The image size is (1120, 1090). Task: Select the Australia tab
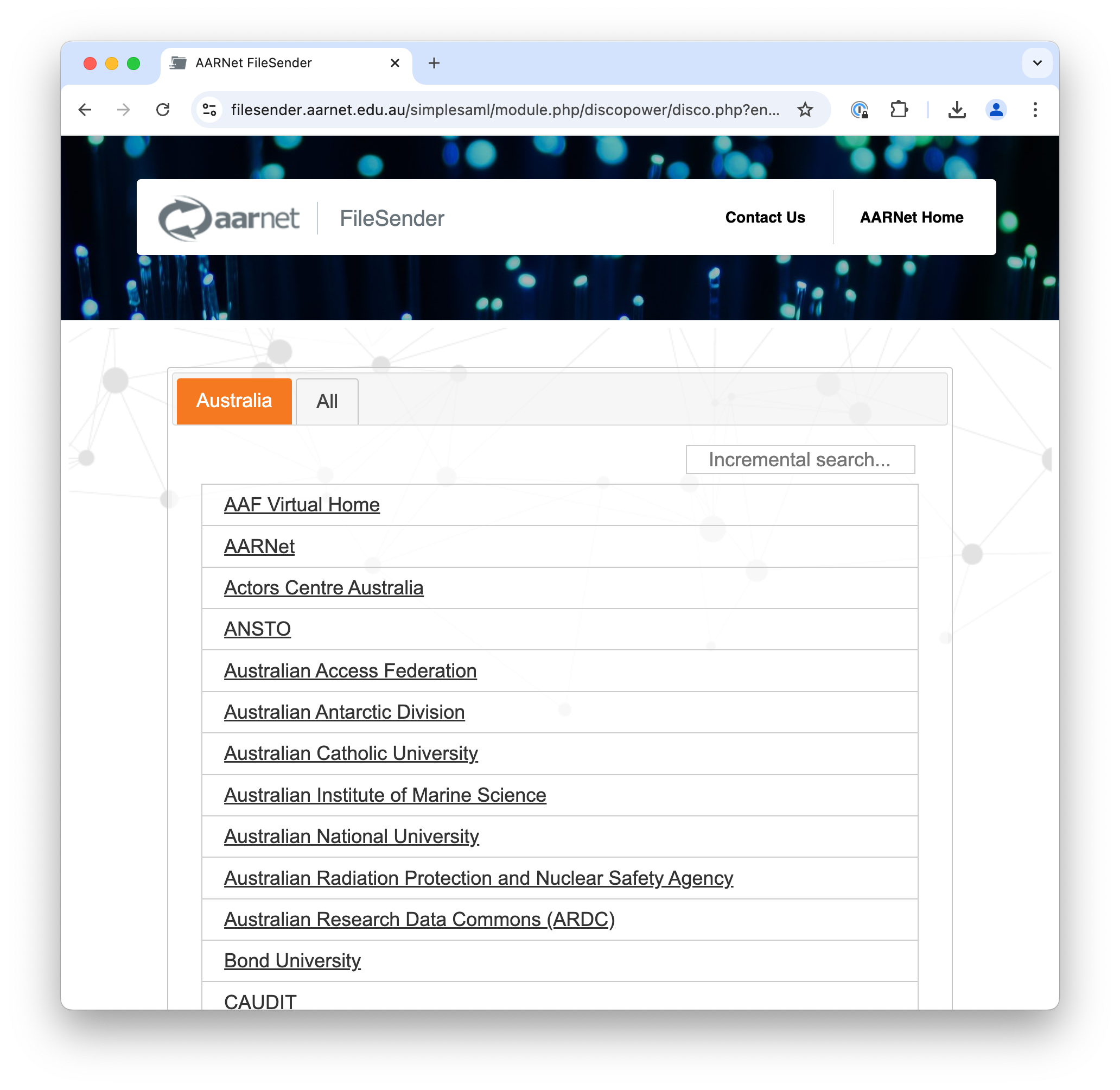tap(234, 401)
